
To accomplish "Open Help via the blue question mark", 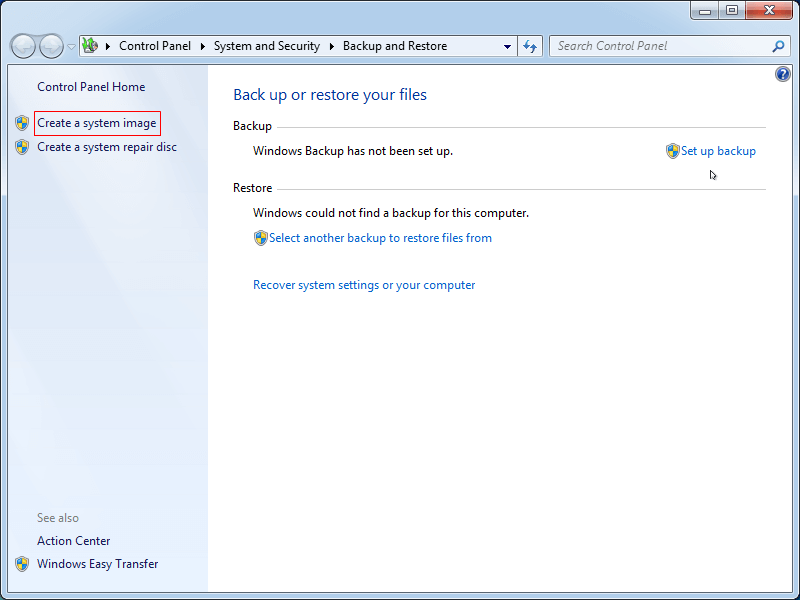I will pyautogui.click(x=782, y=74).
